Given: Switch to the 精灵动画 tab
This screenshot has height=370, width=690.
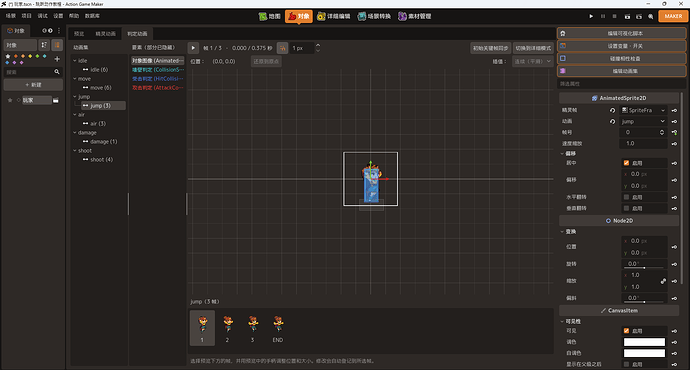Looking at the screenshot, I should click(106, 33).
